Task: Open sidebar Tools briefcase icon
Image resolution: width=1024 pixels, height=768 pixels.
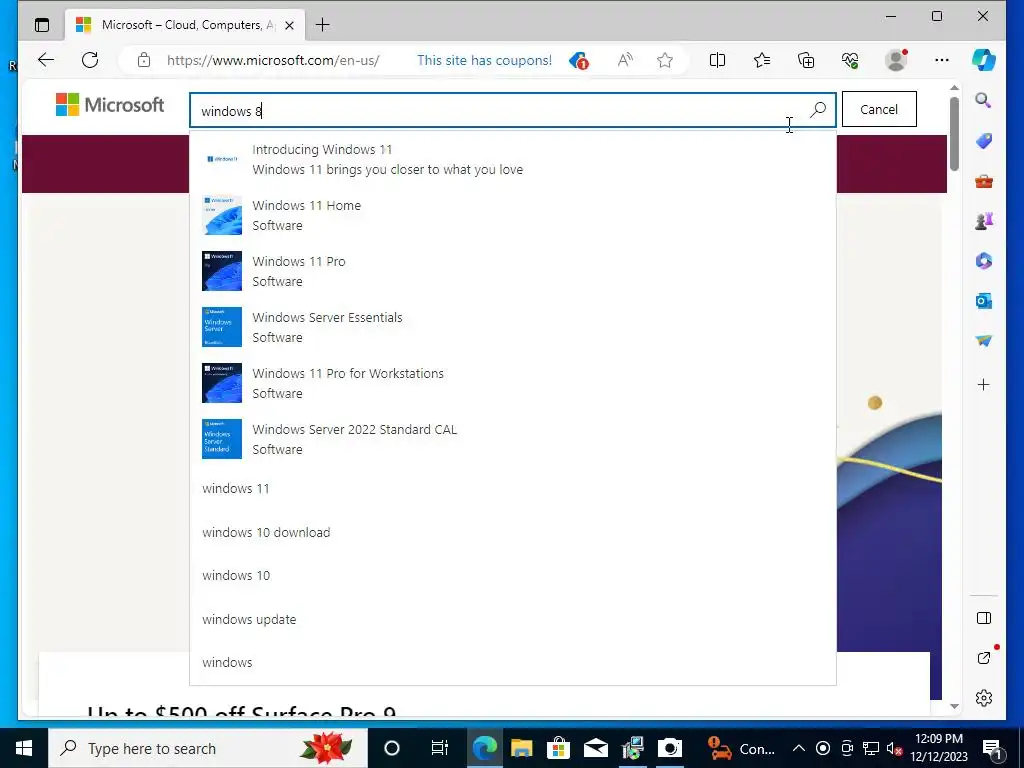Action: 984,181
